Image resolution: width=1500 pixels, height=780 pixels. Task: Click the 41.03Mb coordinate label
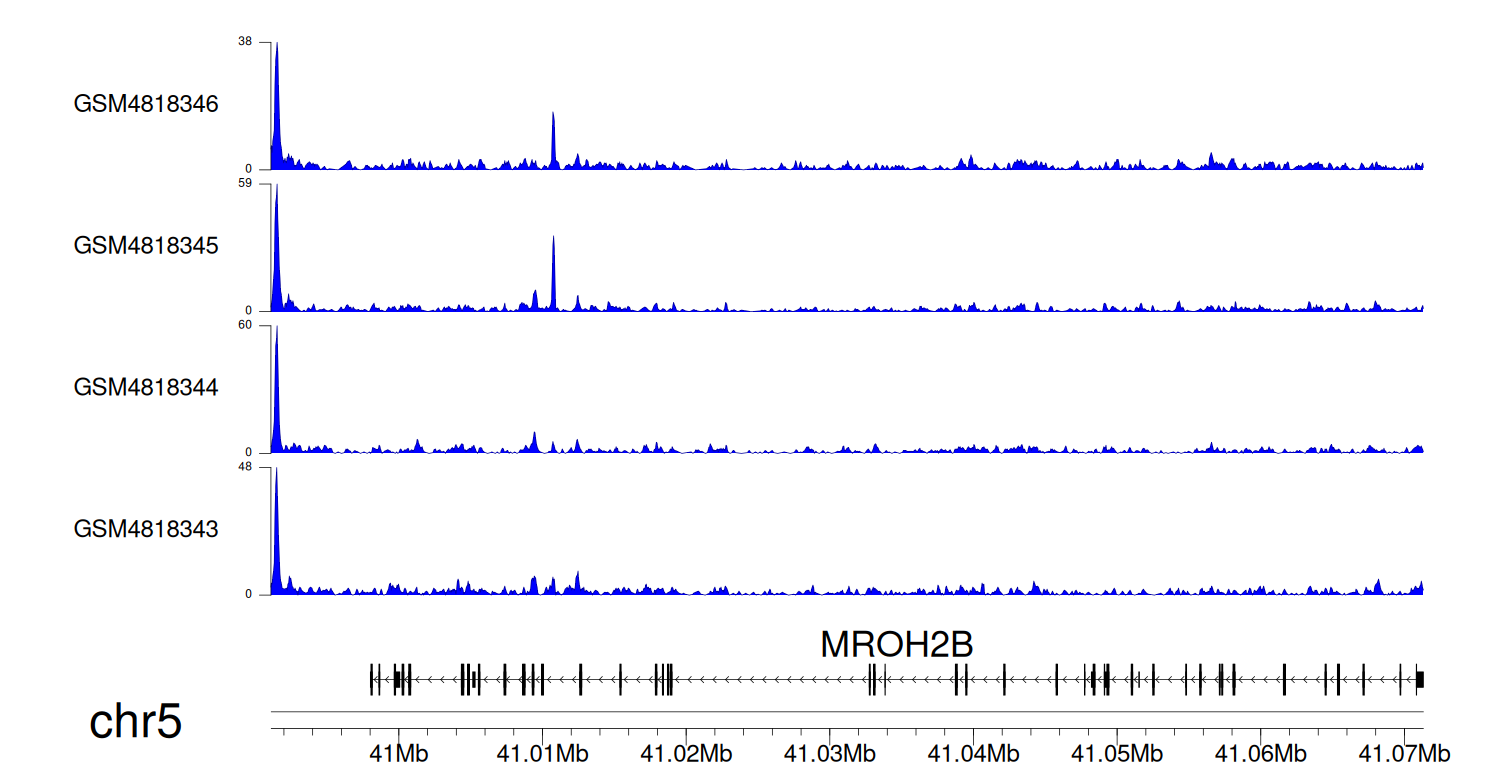tap(828, 753)
